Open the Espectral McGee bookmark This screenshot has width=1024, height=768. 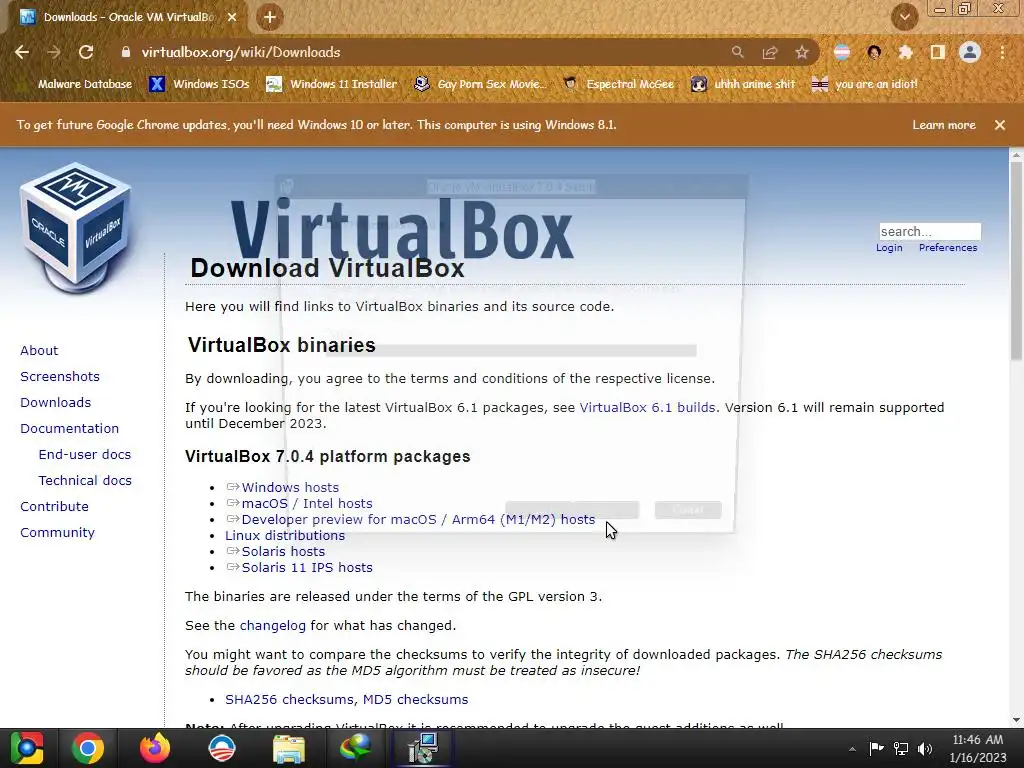pyautogui.click(x=618, y=84)
